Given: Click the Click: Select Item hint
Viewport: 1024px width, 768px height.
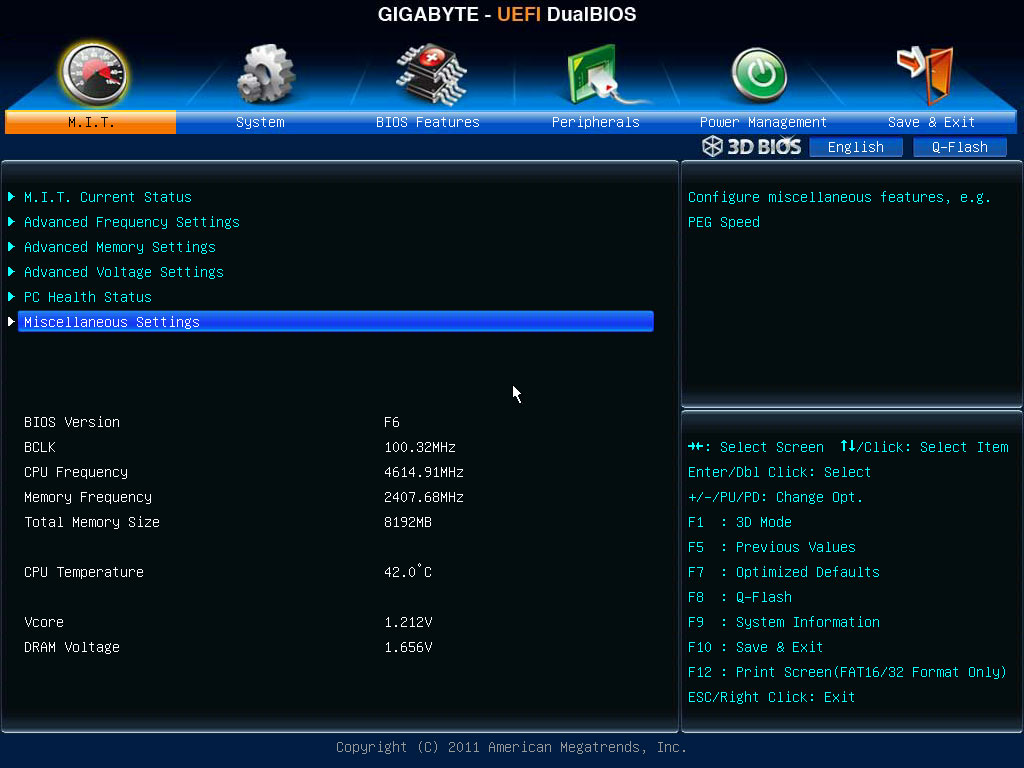Looking at the screenshot, I should 925,447.
